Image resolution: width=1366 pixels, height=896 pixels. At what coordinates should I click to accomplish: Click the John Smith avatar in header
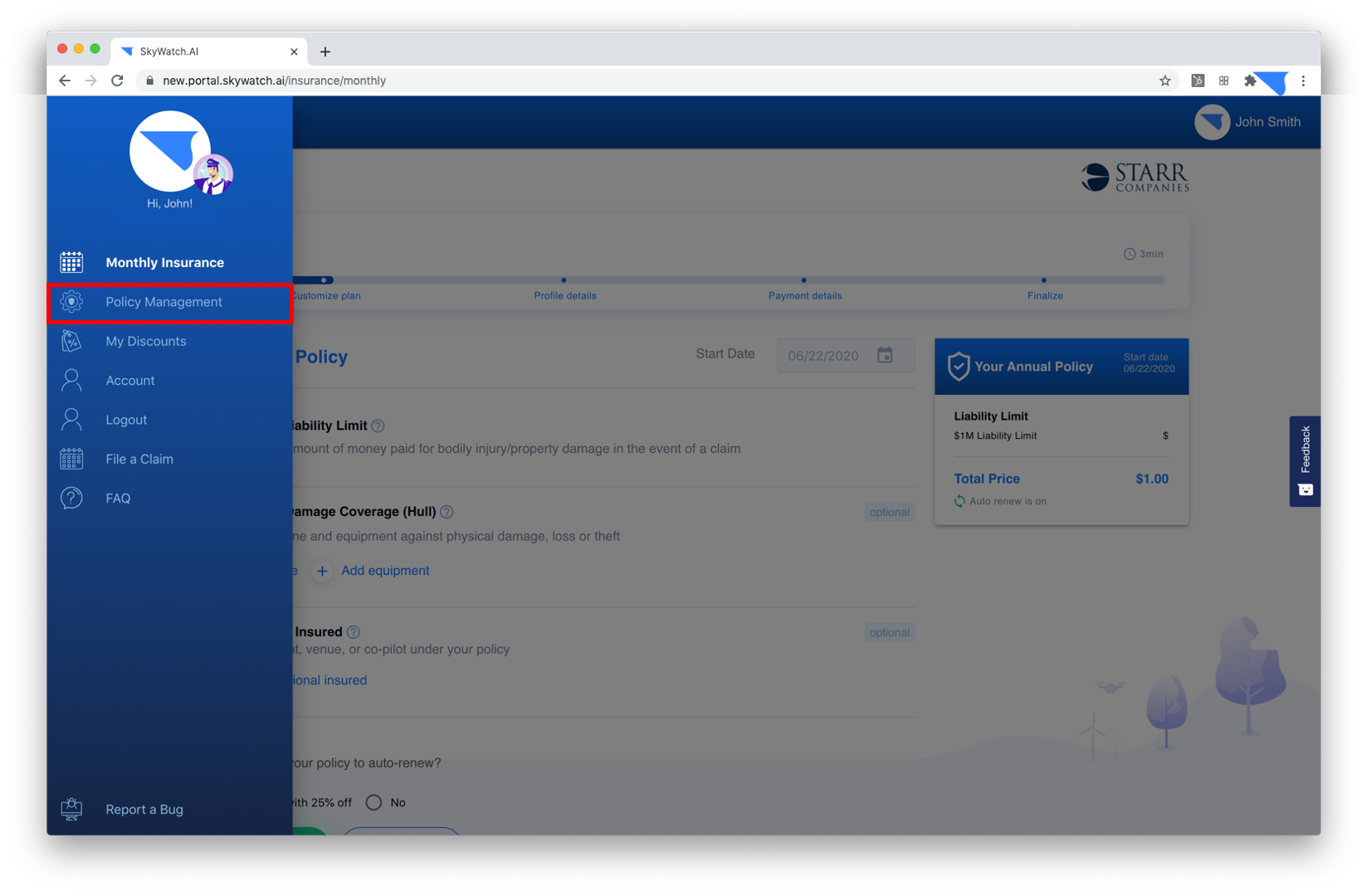click(1212, 122)
